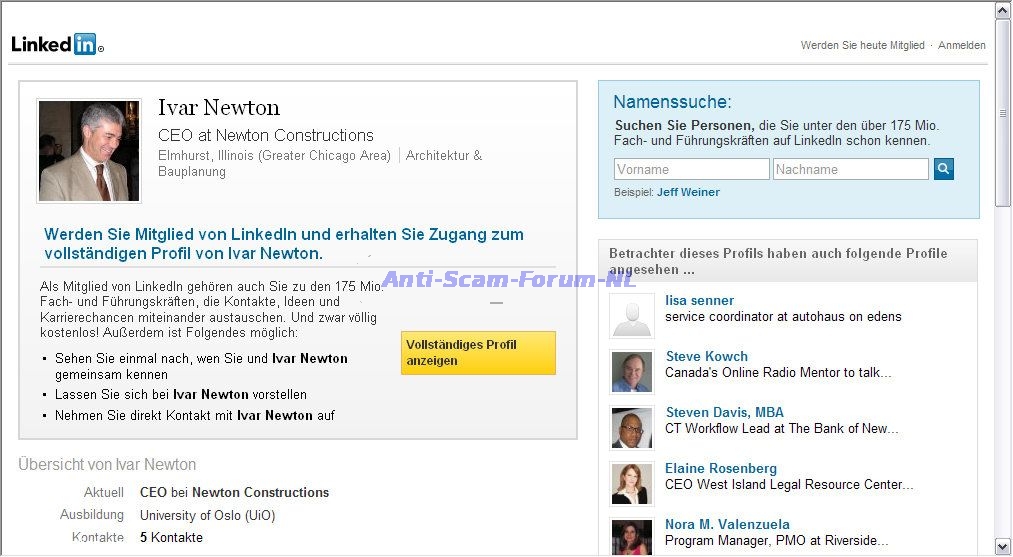Screen dimensions: 1013x557
Task: Click Steven Davis's profile picture
Action: (x=631, y=428)
